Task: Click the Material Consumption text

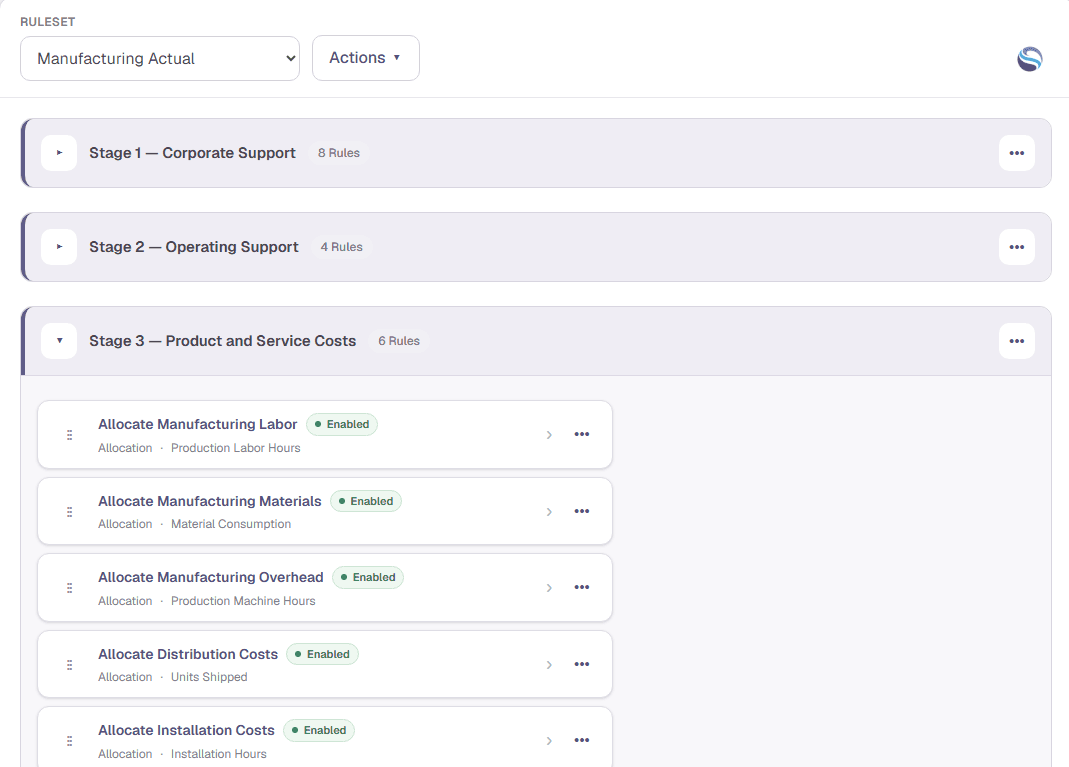Action: pos(231,524)
